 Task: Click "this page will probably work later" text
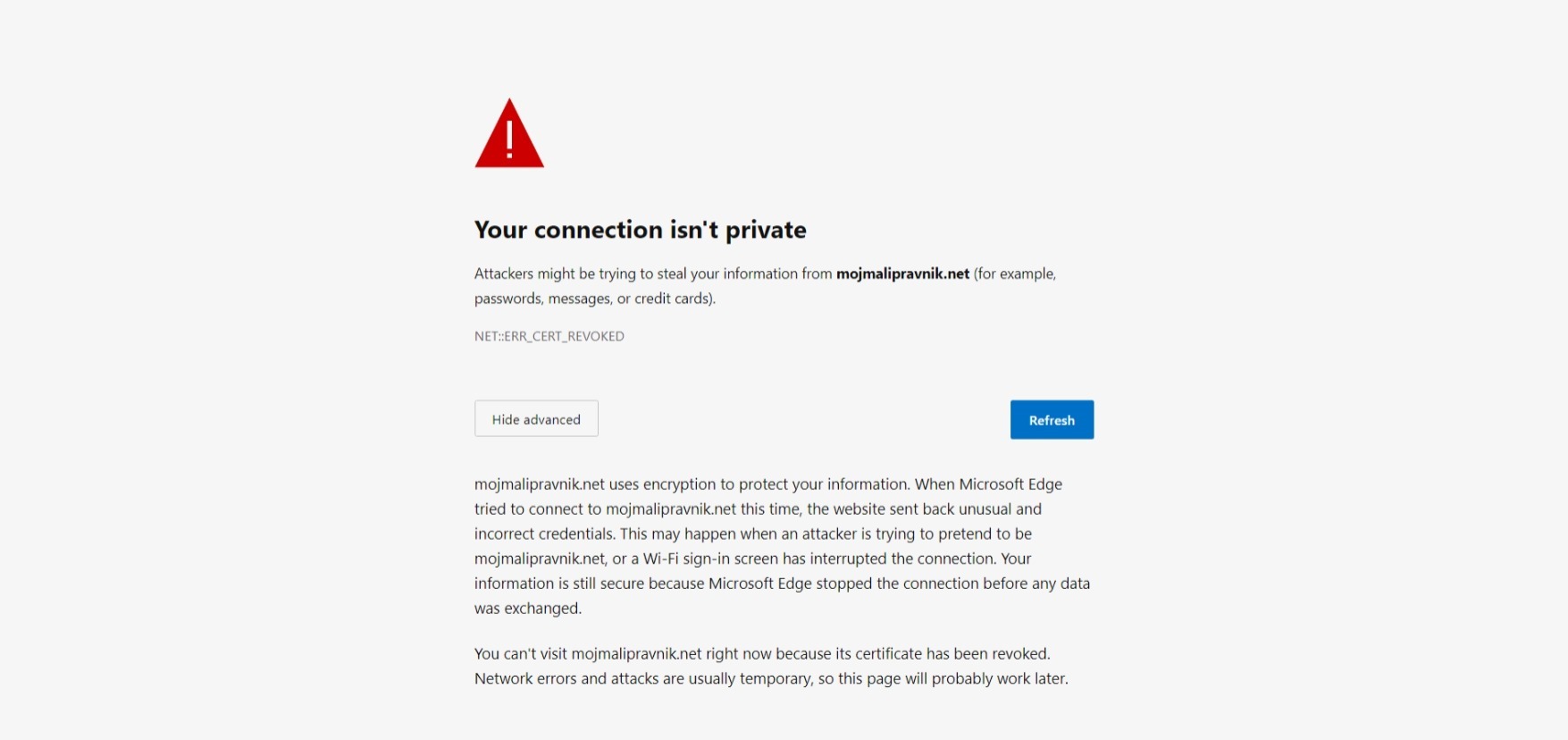click(x=952, y=678)
